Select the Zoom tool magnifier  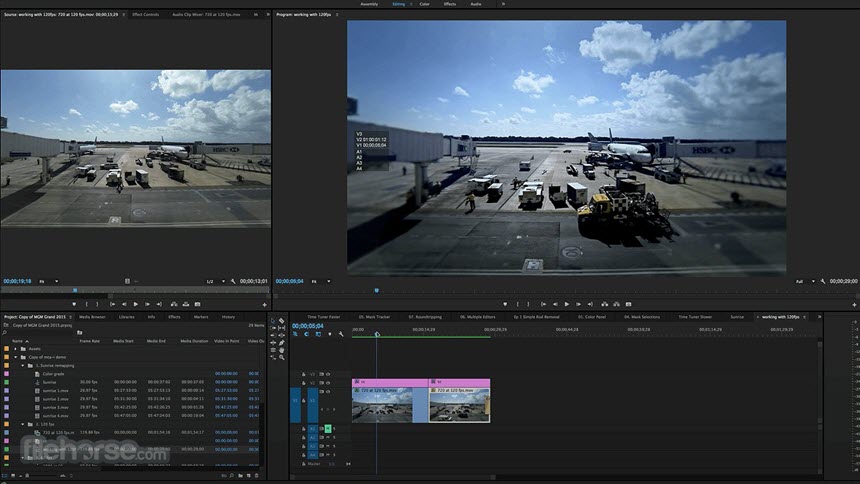coord(281,357)
